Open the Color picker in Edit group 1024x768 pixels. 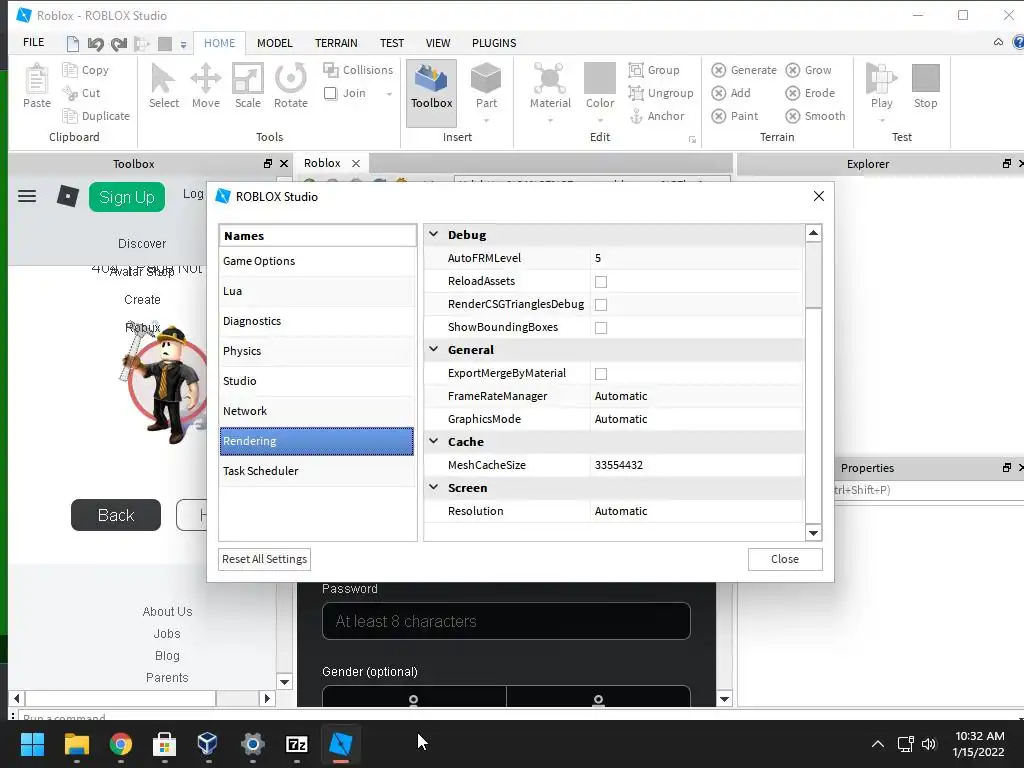tap(600, 78)
